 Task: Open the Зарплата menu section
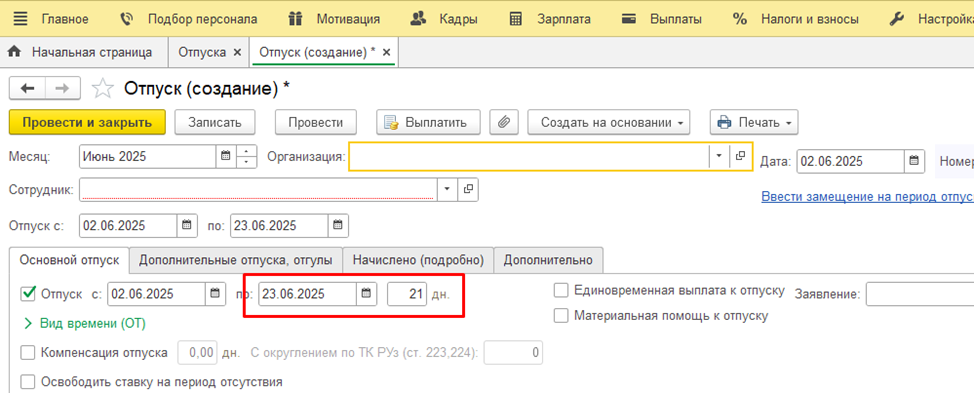point(548,19)
